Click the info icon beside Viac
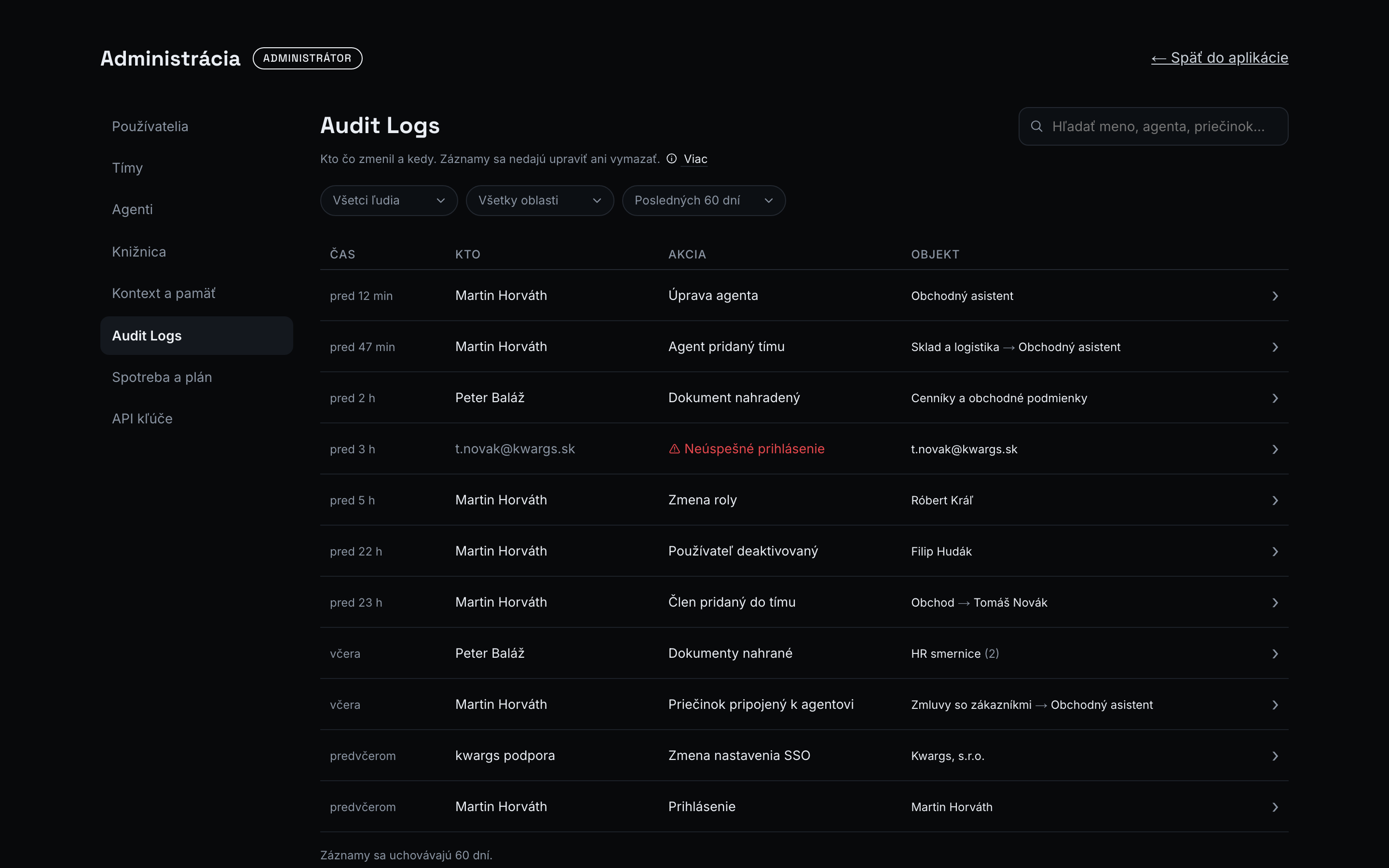This screenshot has width=1389, height=868. 671,159
